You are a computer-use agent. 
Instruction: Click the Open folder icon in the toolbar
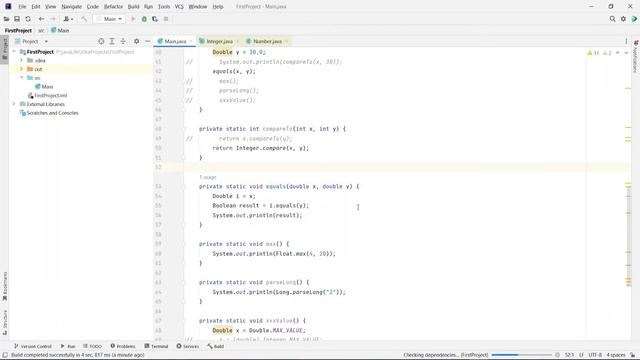[x=6, y=19]
